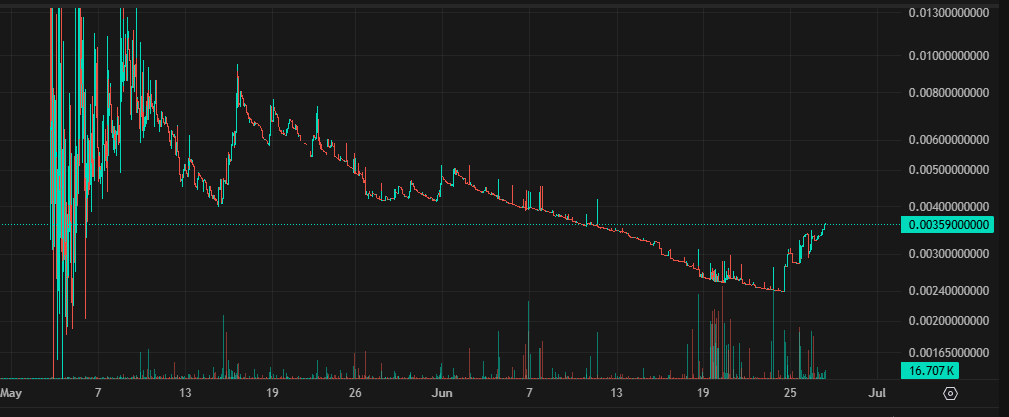The width and height of the screenshot is (1009, 417).
Task: Click price axis value 0.00400000000
Action: [x=948, y=207]
